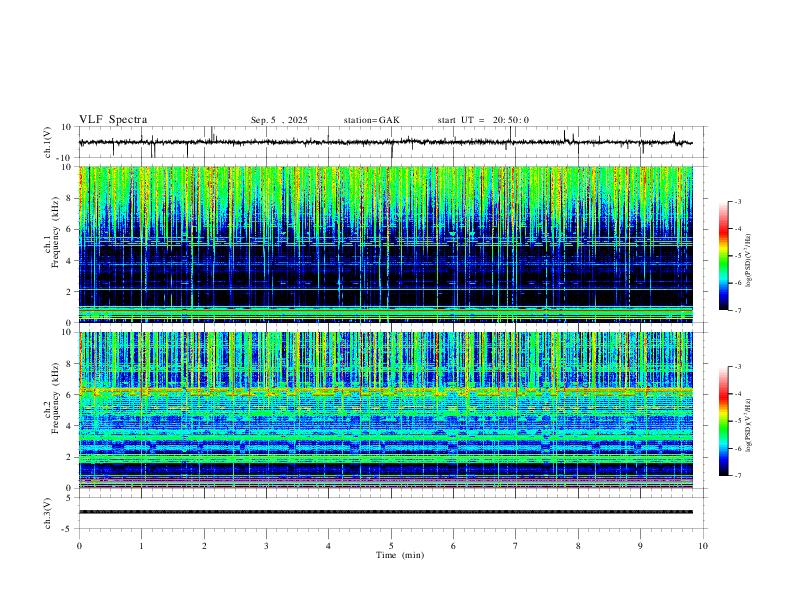Click the '5' tick on time axis
This screenshot has width=792, height=612.
click(391, 546)
